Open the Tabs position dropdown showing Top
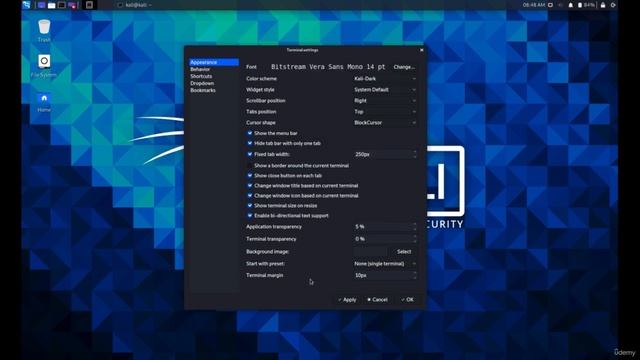Screen dimensions: 640x360 [385, 111]
